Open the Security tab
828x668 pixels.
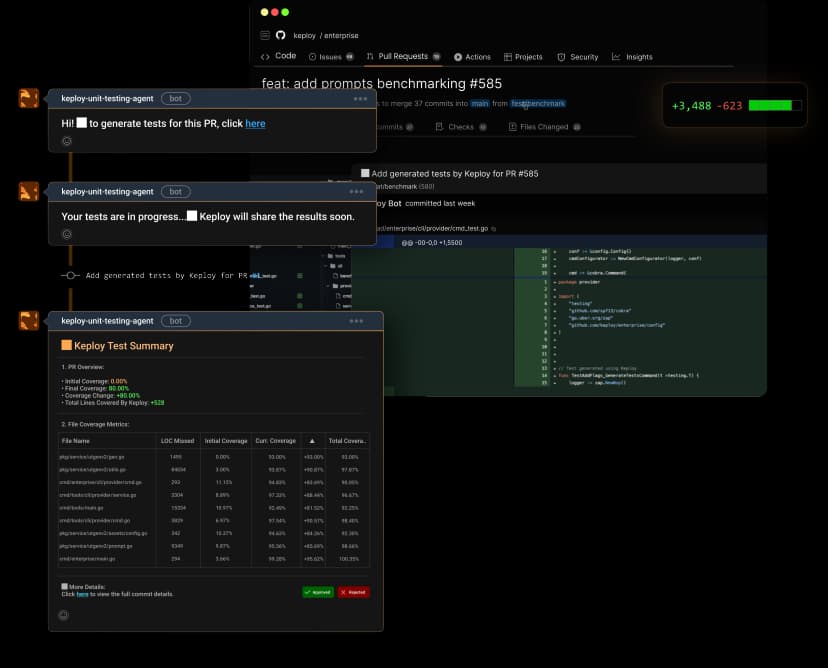pyautogui.click(x=577, y=57)
